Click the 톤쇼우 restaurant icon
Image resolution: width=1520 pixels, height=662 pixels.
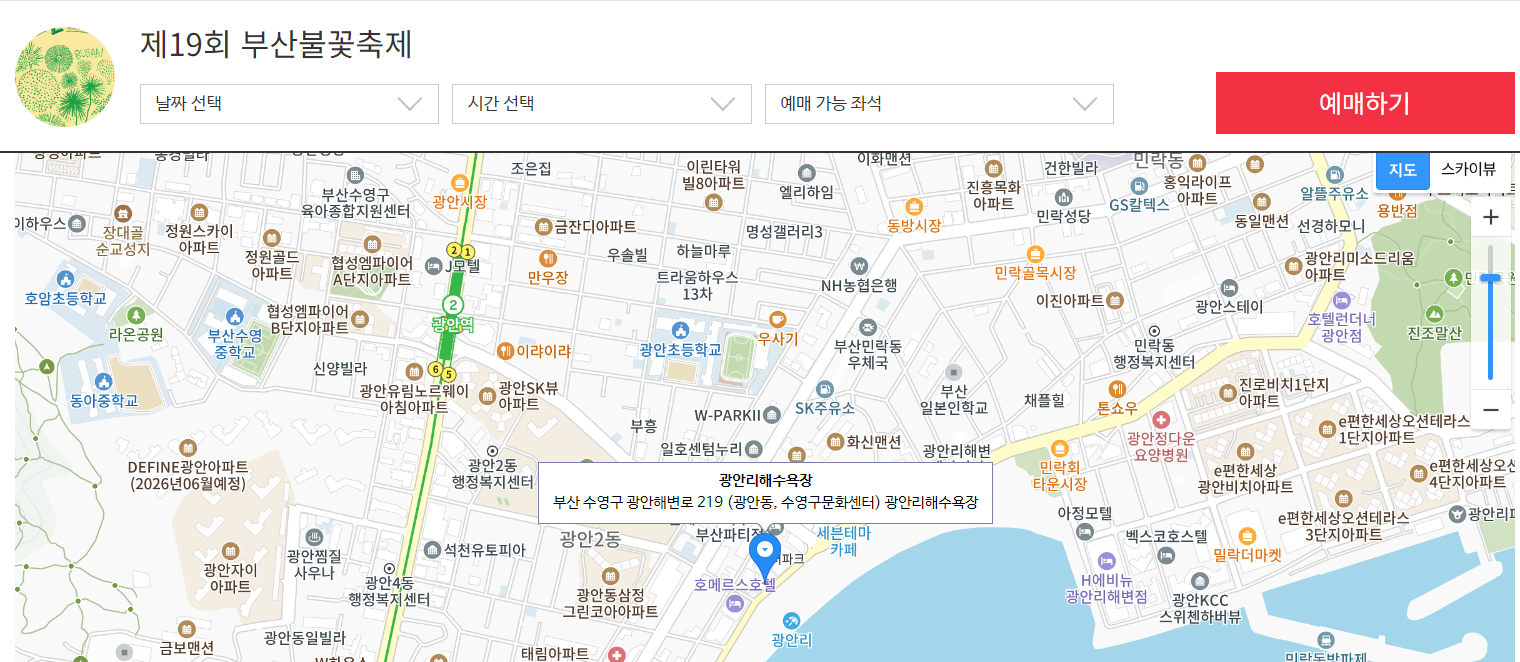(x=1117, y=388)
